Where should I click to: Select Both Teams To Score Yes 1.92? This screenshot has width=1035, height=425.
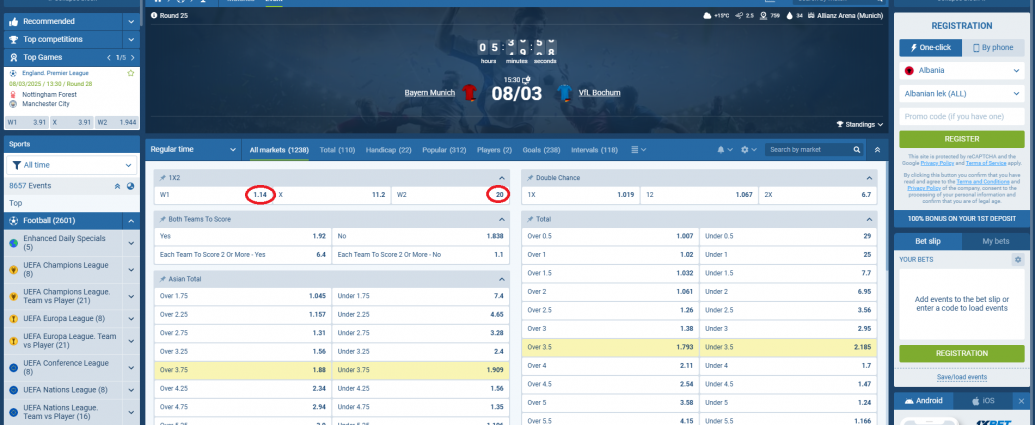pos(243,236)
